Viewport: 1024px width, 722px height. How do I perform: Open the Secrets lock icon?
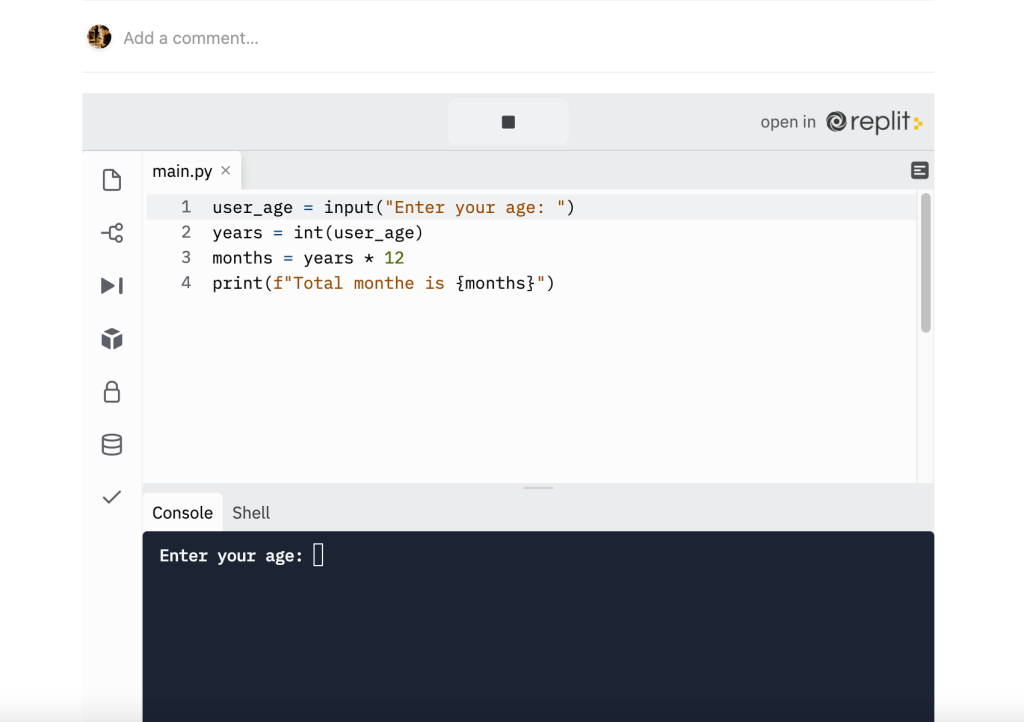click(112, 392)
